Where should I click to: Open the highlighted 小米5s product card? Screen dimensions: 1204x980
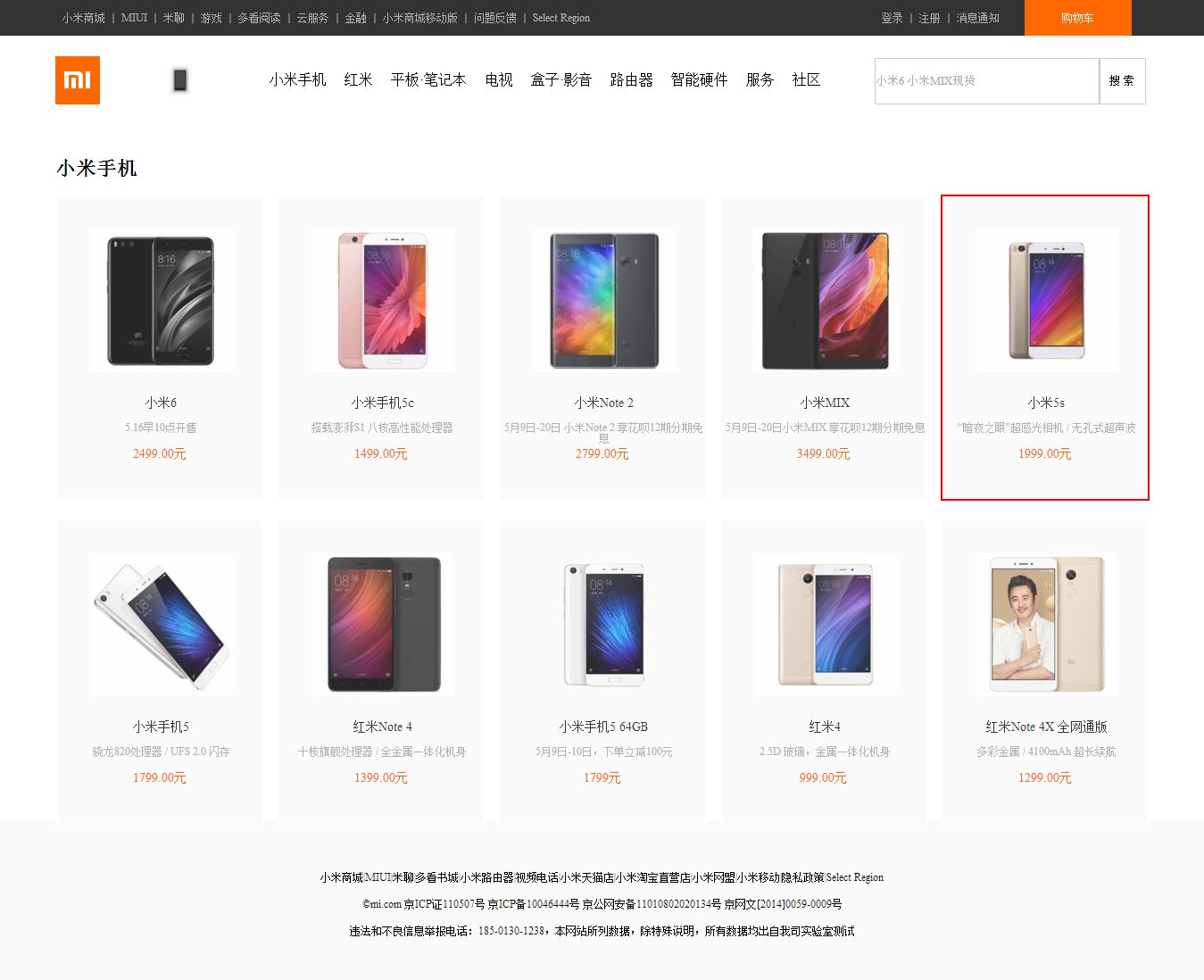pos(1045,347)
